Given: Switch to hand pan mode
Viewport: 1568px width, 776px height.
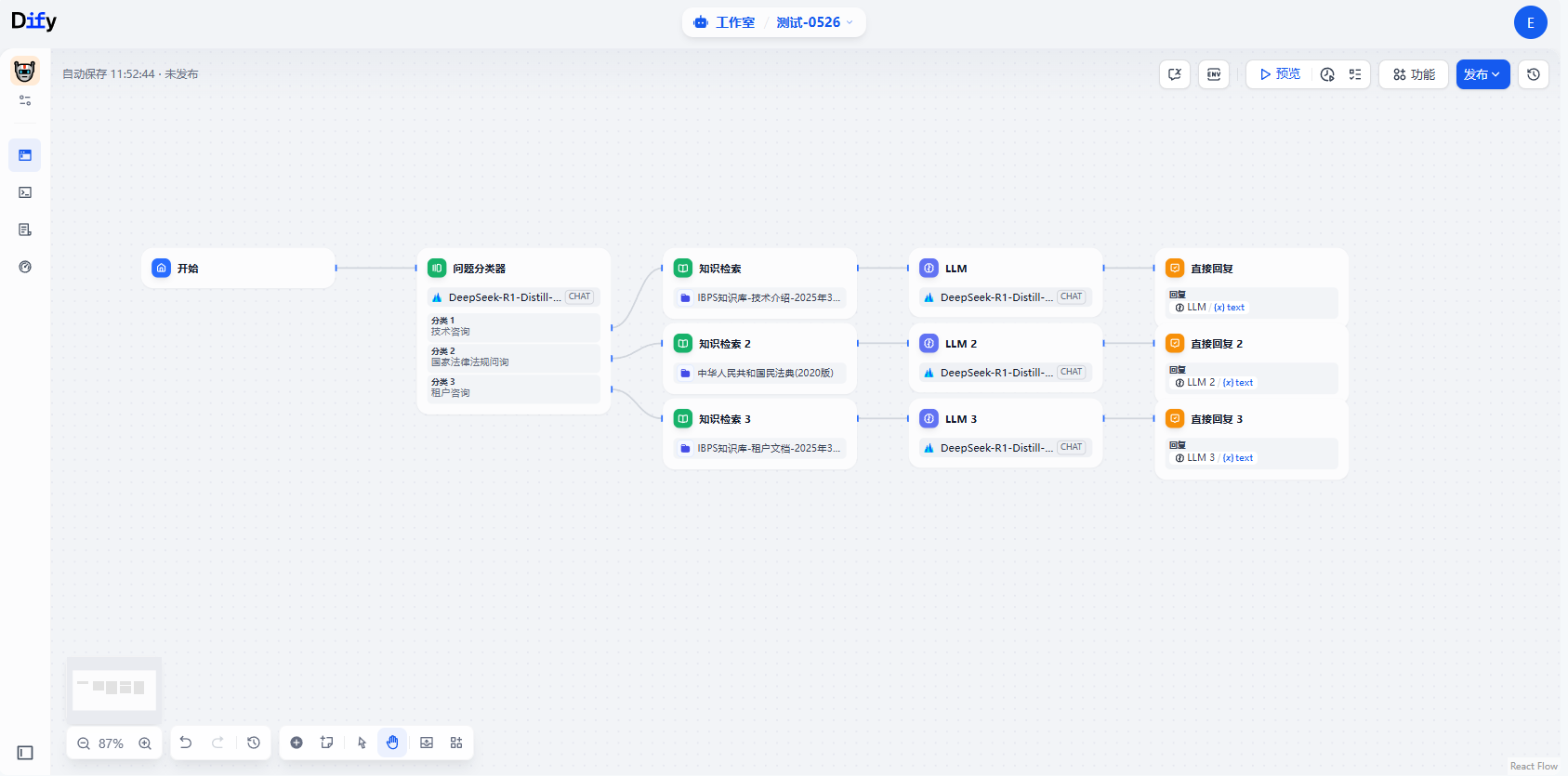Looking at the screenshot, I should (x=392, y=743).
